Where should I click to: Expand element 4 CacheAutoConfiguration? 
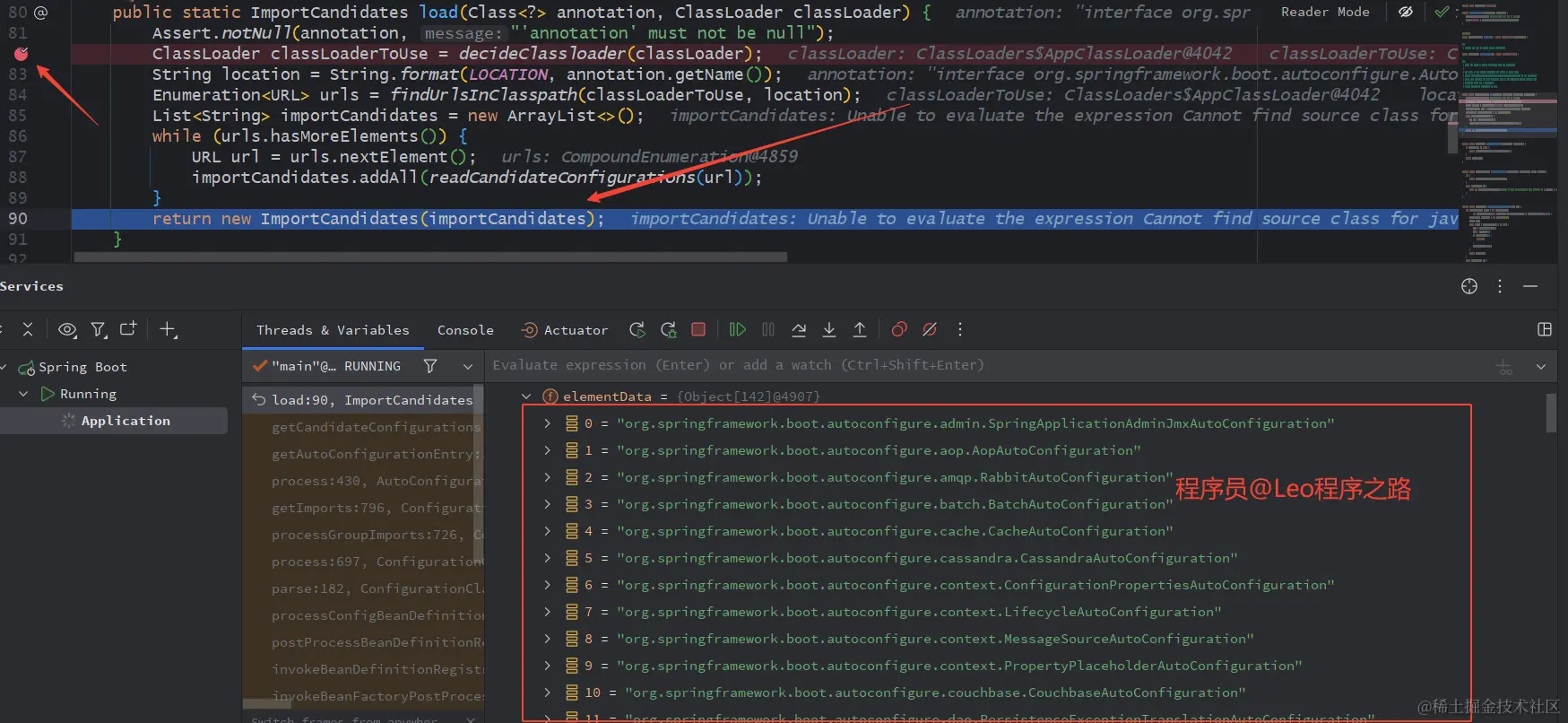click(x=547, y=531)
